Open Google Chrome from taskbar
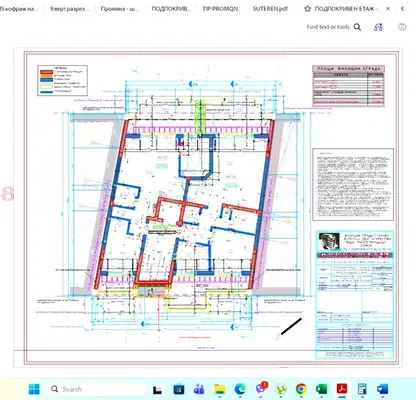 point(301,389)
